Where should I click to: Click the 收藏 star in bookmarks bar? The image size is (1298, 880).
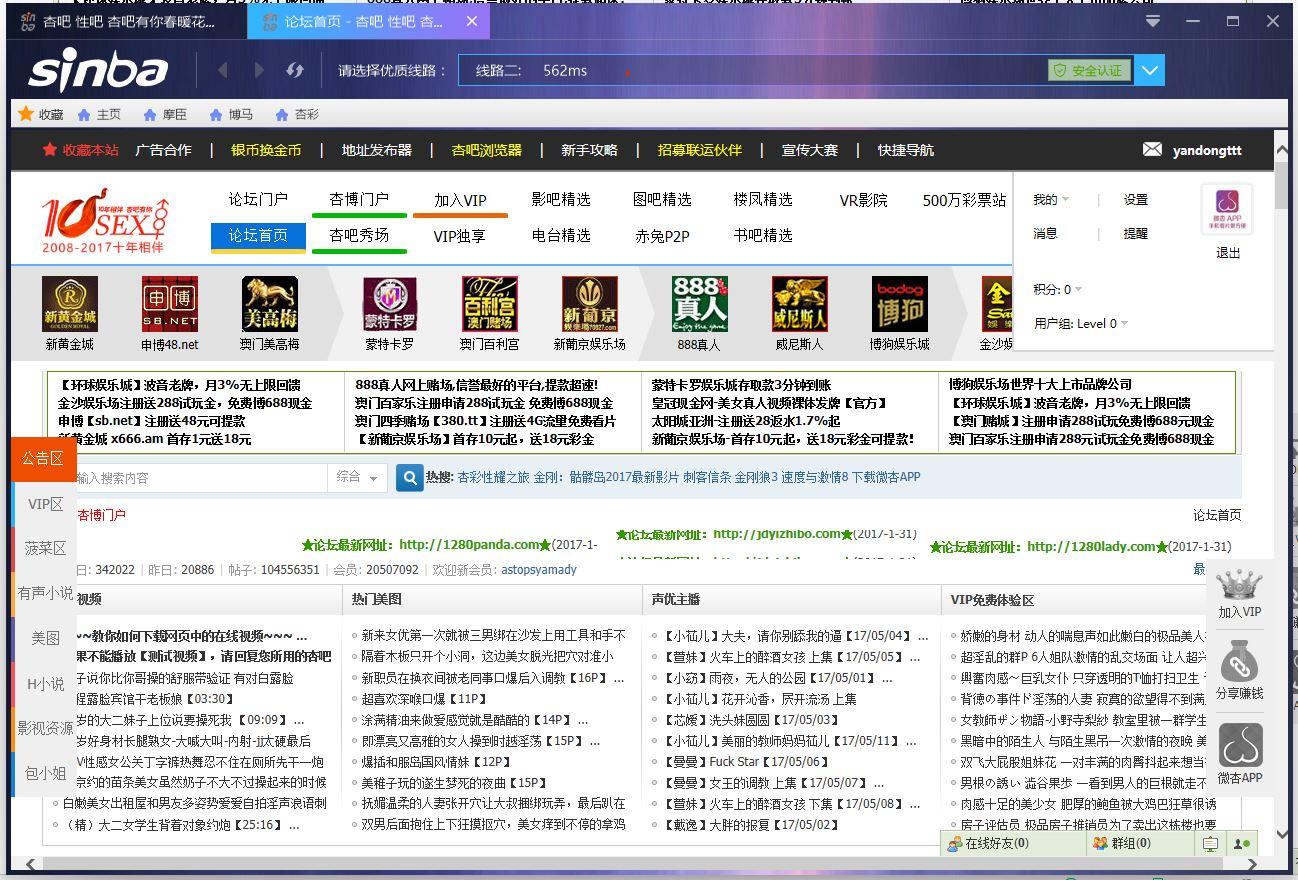click(x=26, y=114)
